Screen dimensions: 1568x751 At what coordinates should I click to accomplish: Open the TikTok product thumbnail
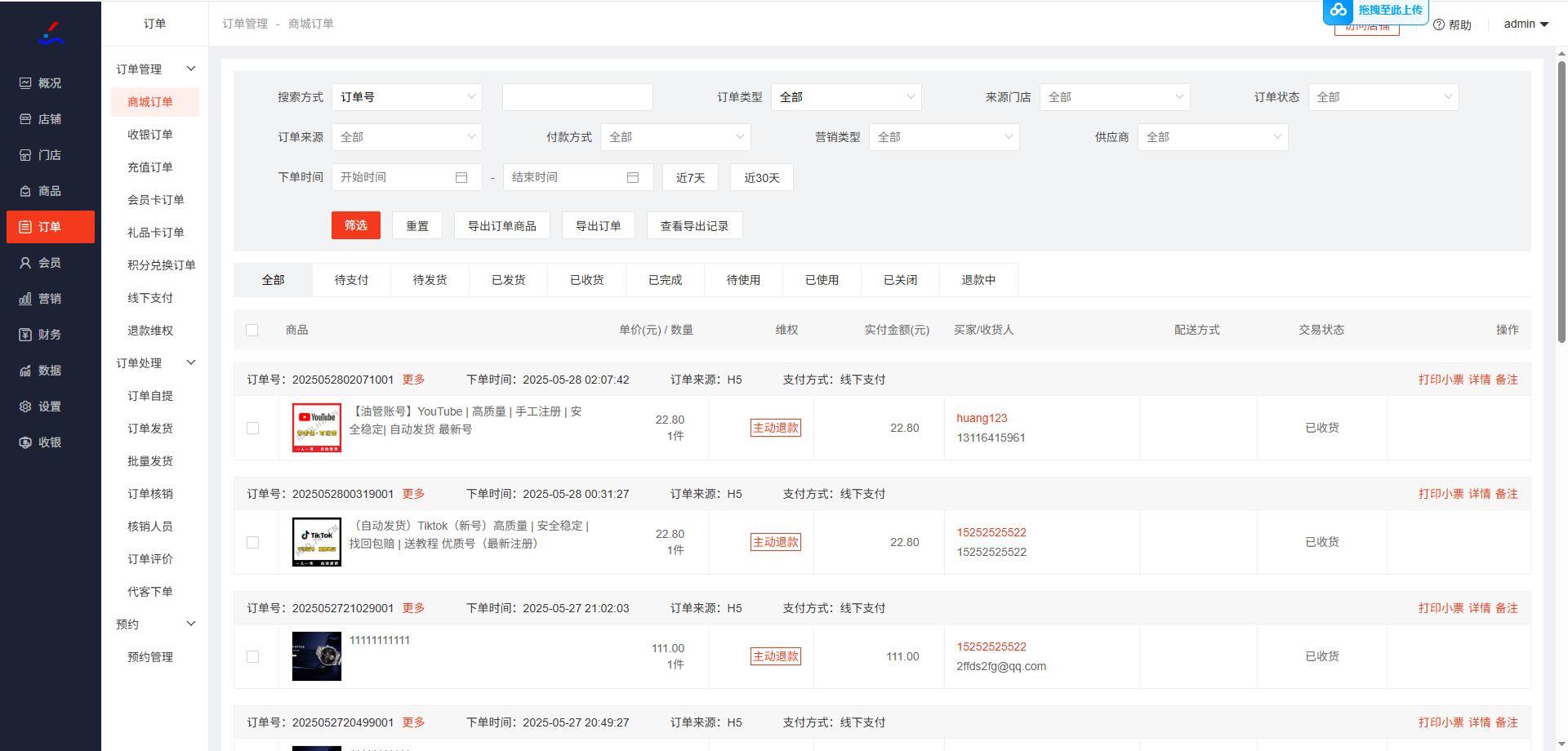tap(317, 542)
